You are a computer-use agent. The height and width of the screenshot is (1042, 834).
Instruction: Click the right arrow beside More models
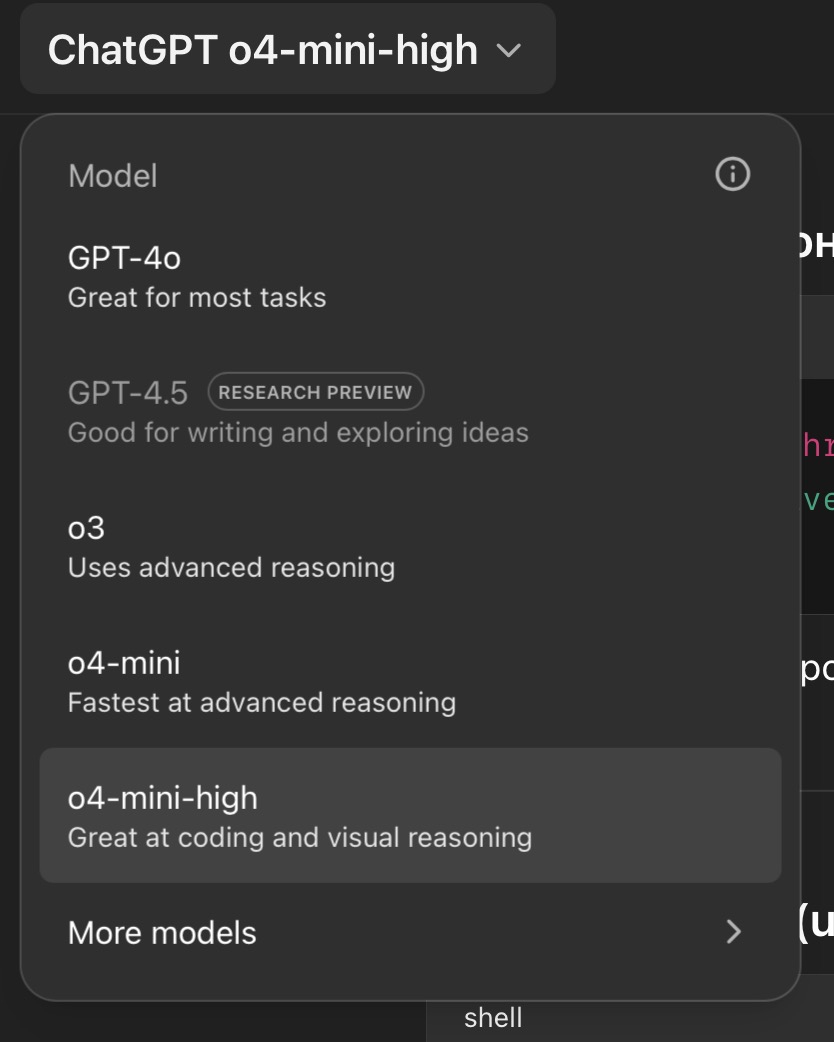click(734, 932)
